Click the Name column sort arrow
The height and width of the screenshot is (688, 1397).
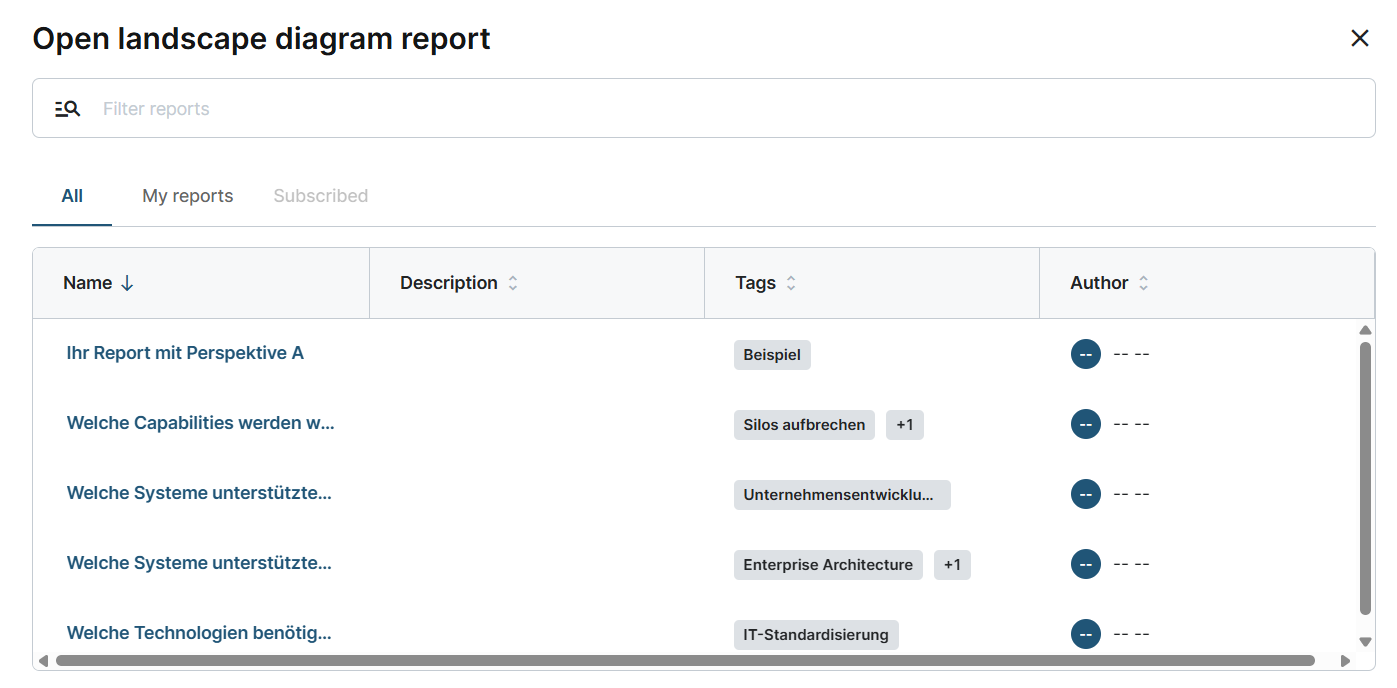[127, 283]
